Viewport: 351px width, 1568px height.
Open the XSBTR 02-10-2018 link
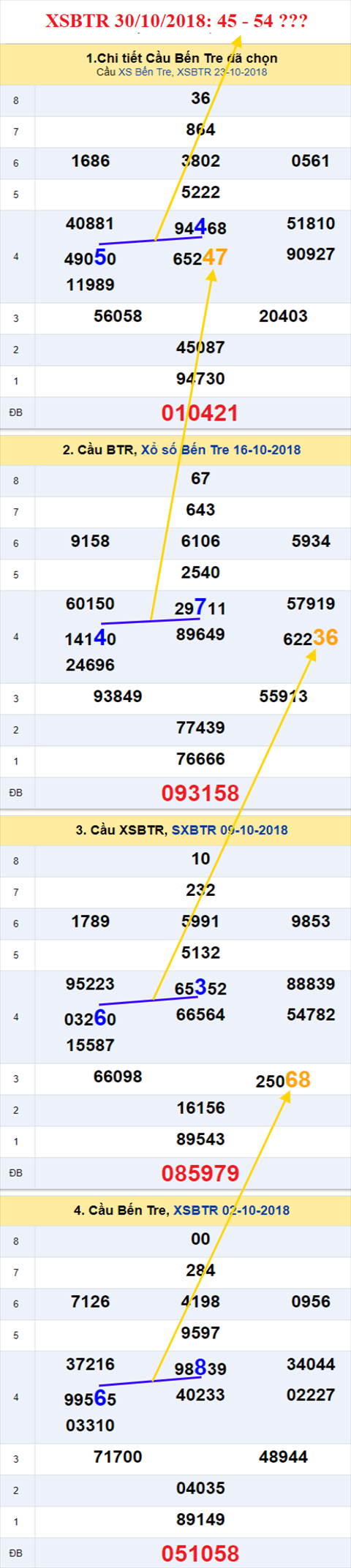(232, 1210)
